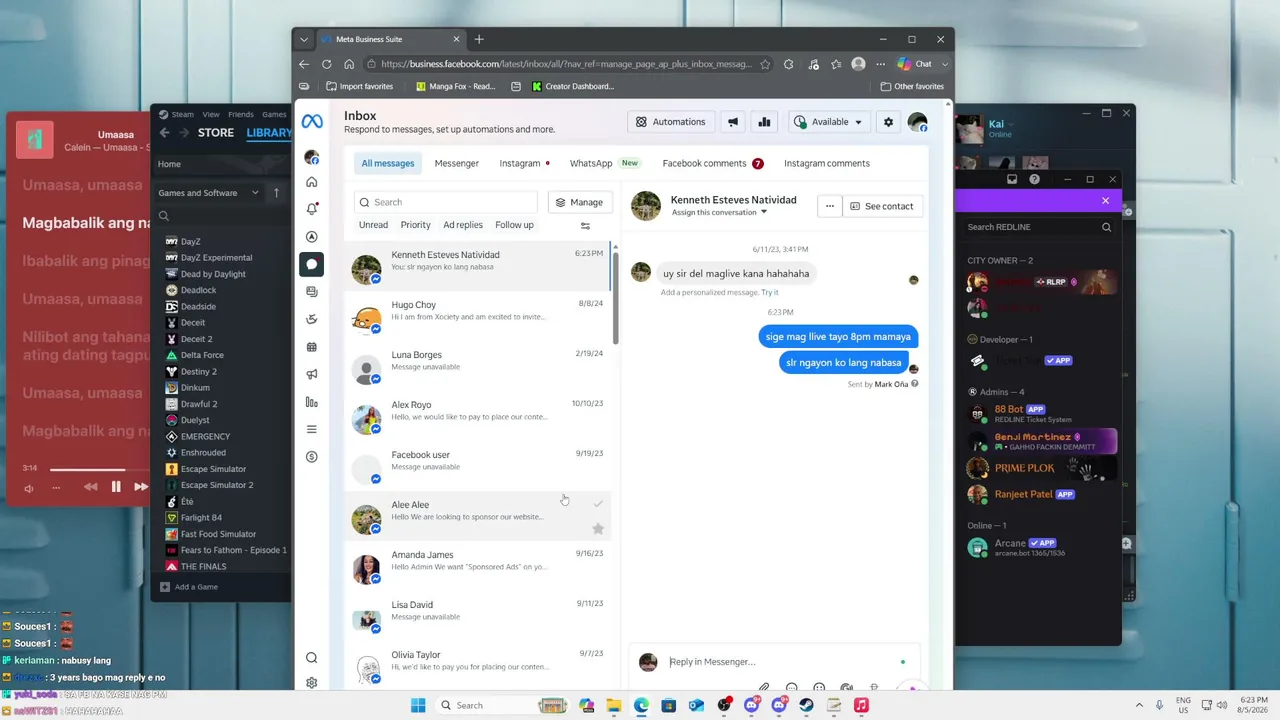Open the Facebook comments tab

(x=713, y=163)
